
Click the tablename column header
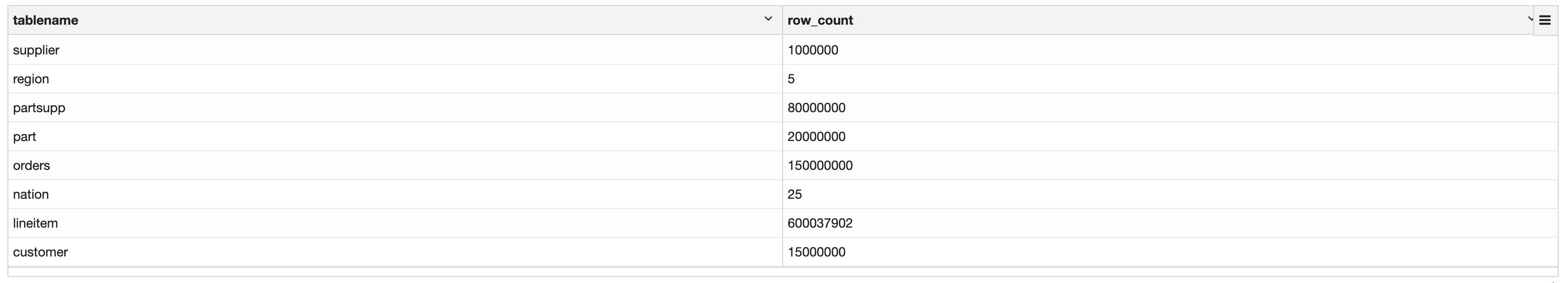click(x=46, y=20)
